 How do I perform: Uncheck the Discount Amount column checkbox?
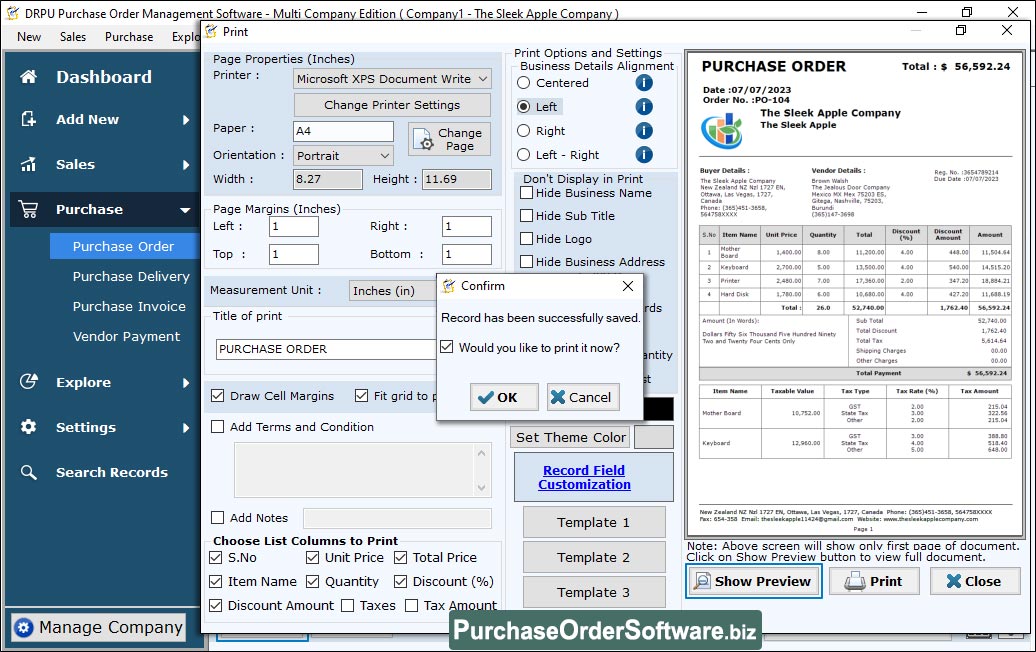coord(215,605)
